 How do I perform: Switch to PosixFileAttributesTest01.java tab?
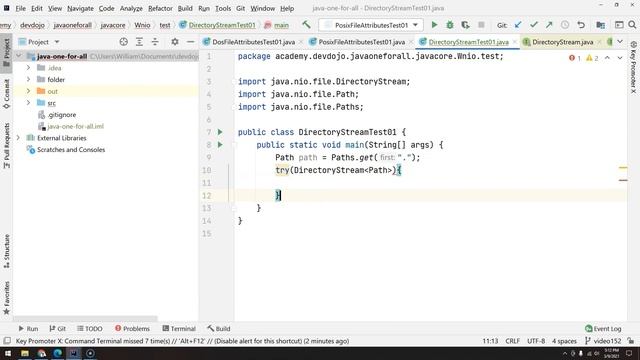tap(361, 42)
